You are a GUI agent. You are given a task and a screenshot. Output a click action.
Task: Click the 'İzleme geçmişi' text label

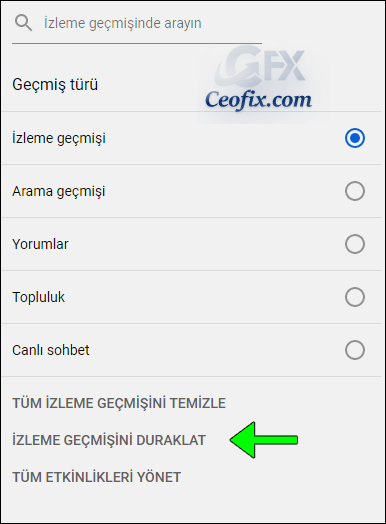(x=59, y=138)
